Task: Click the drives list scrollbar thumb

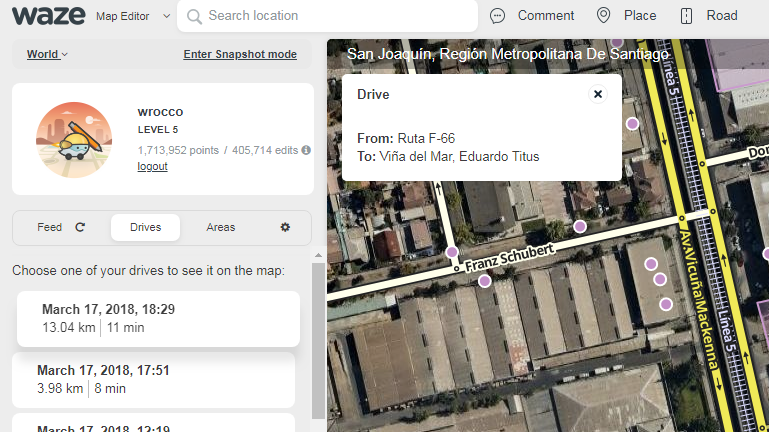Action: coord(318,341)
